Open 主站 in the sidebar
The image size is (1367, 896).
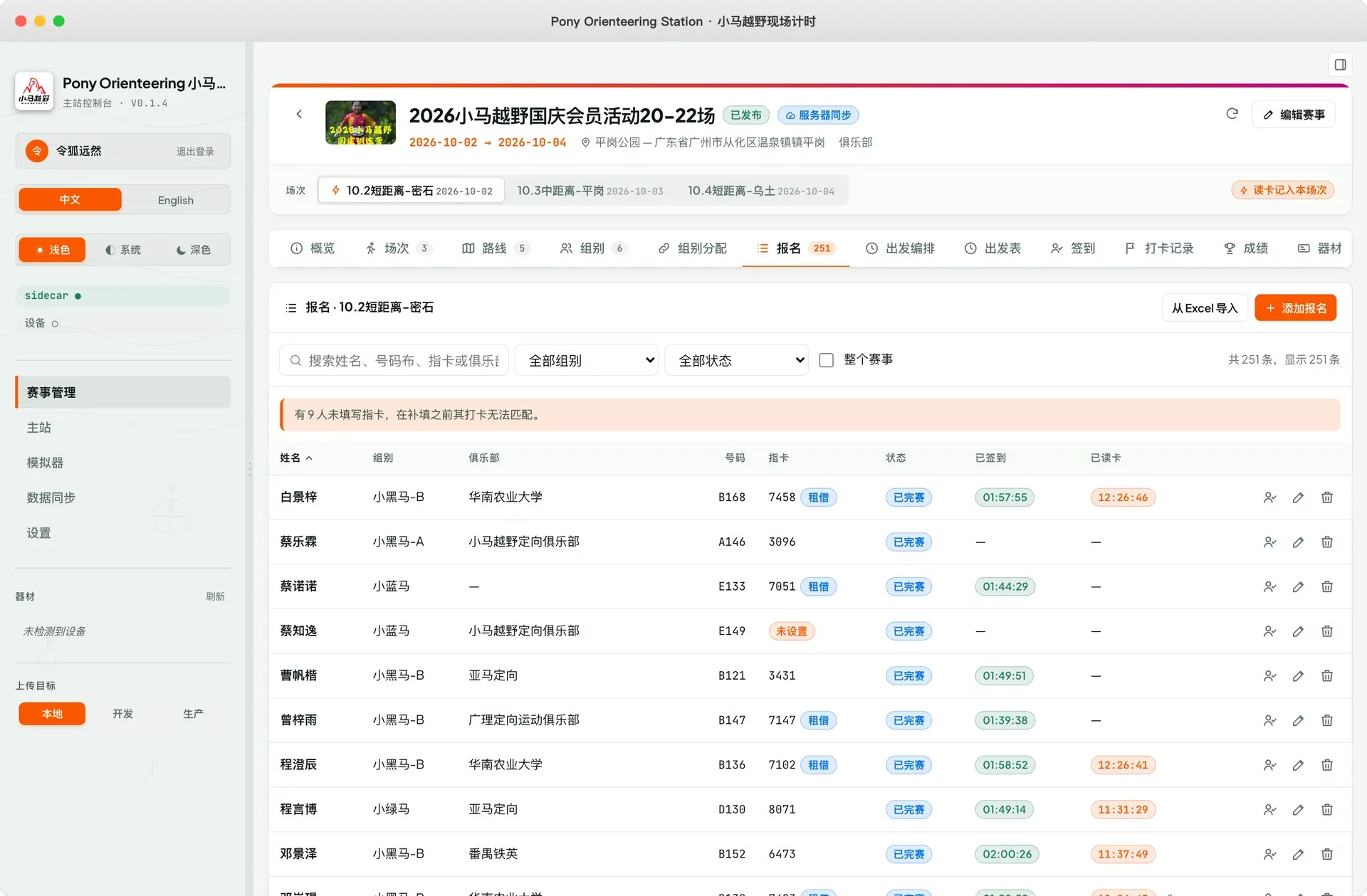[123, 428]
